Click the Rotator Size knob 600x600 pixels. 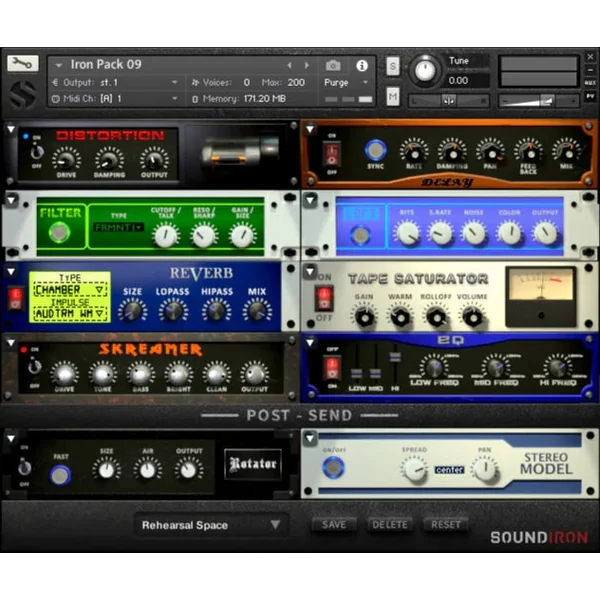point(106,470)
